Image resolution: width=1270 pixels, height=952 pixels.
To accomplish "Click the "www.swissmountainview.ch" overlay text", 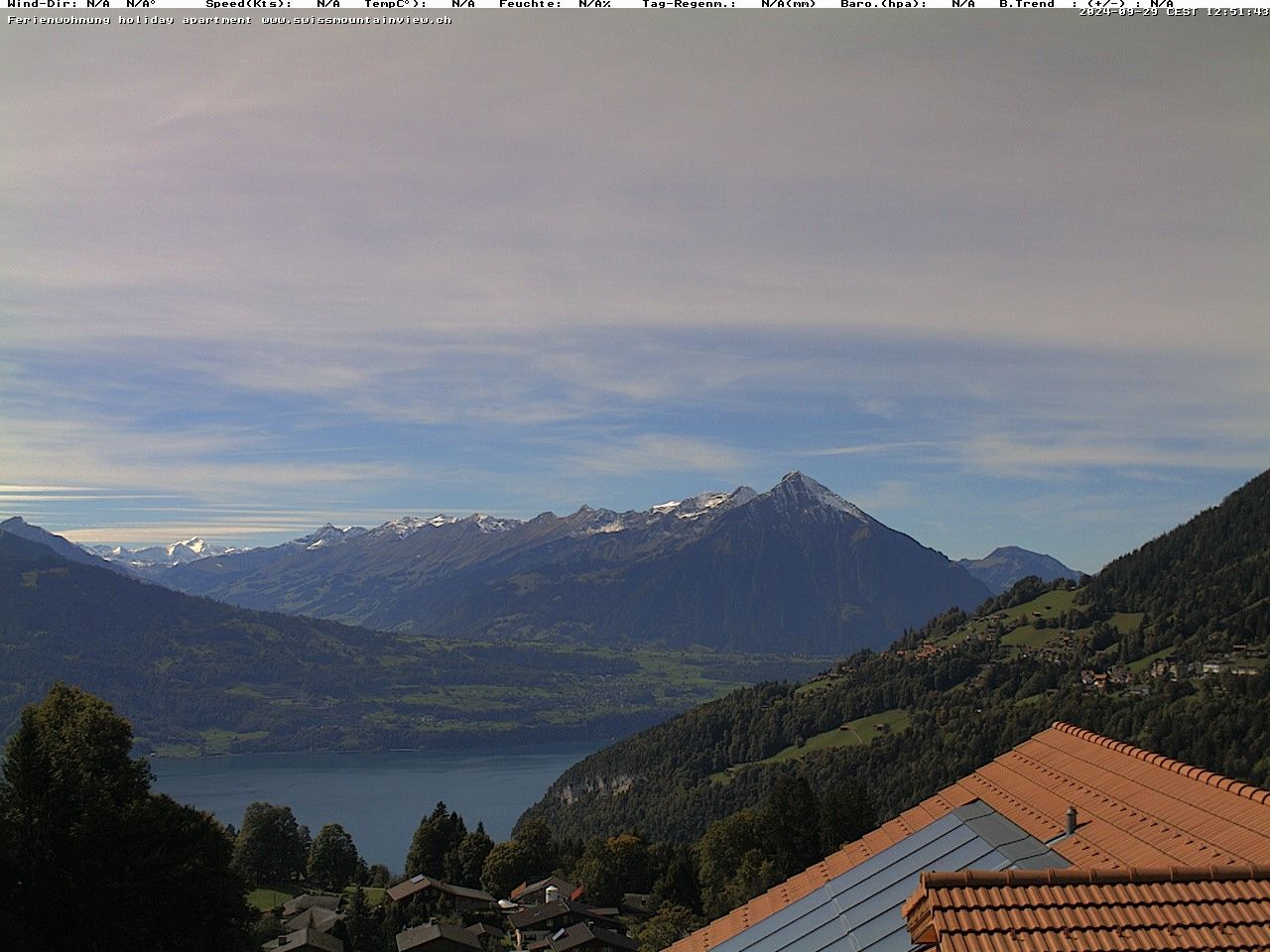I will pos(356,19).
